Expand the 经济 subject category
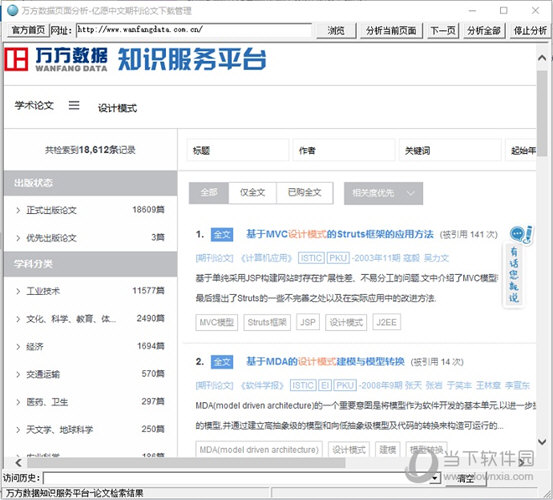This screenshot has height=500, width=553. coord(18,347)
